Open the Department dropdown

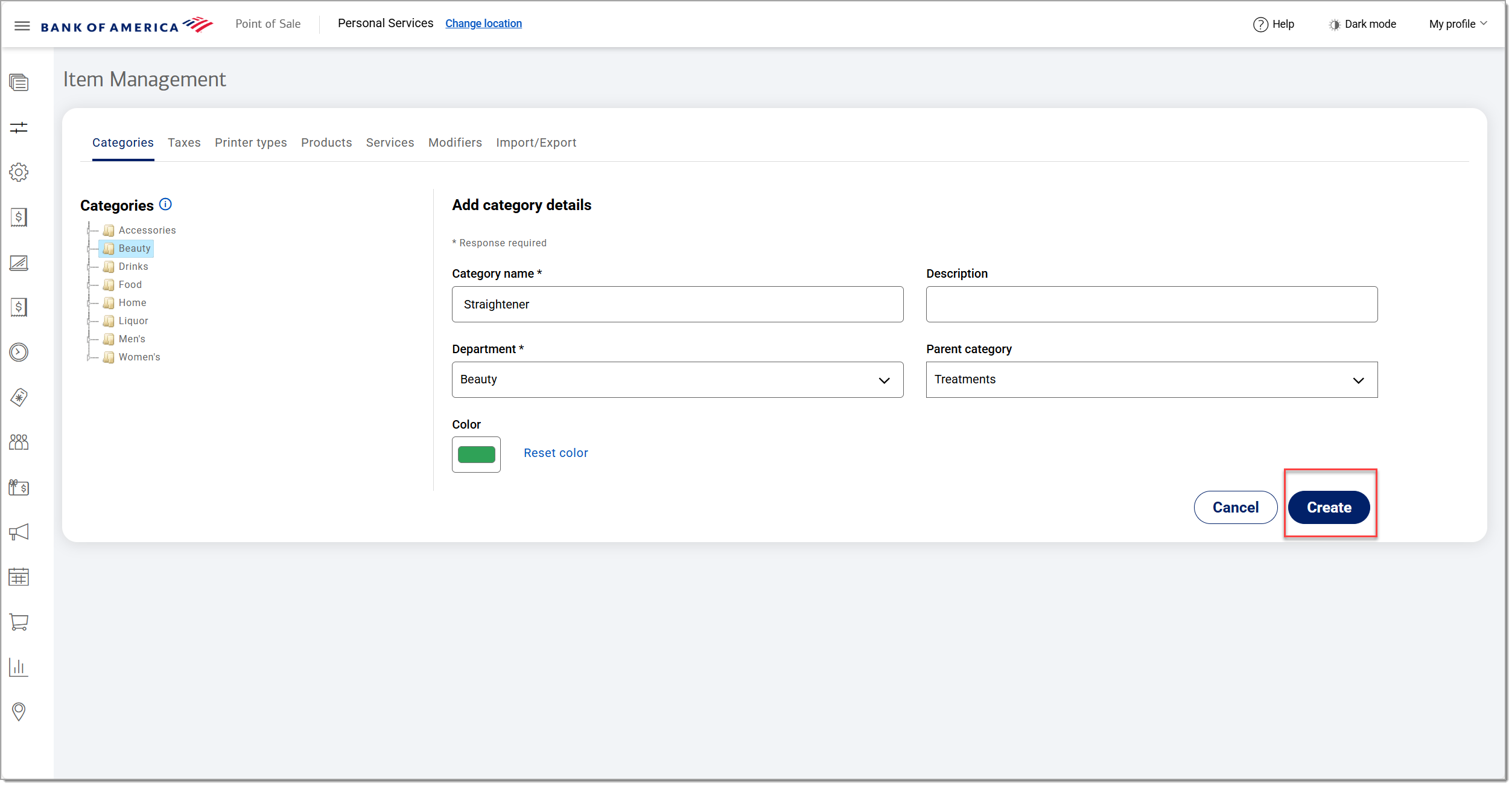click(677, 380)
